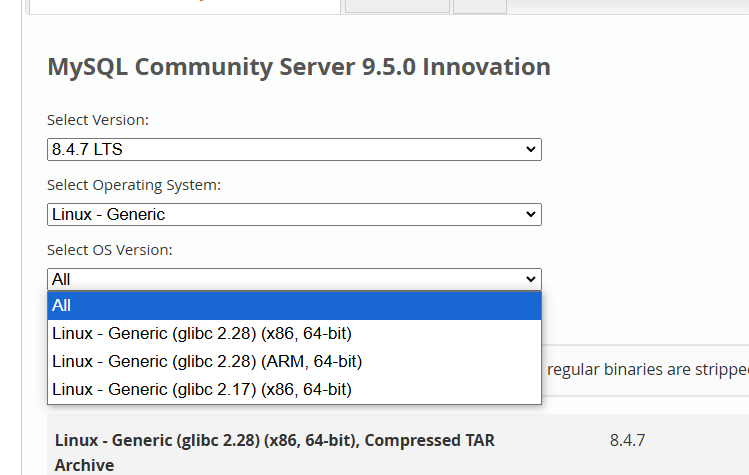
Task: Click the 8.4.7 version cell
Action: pos(627,440)
